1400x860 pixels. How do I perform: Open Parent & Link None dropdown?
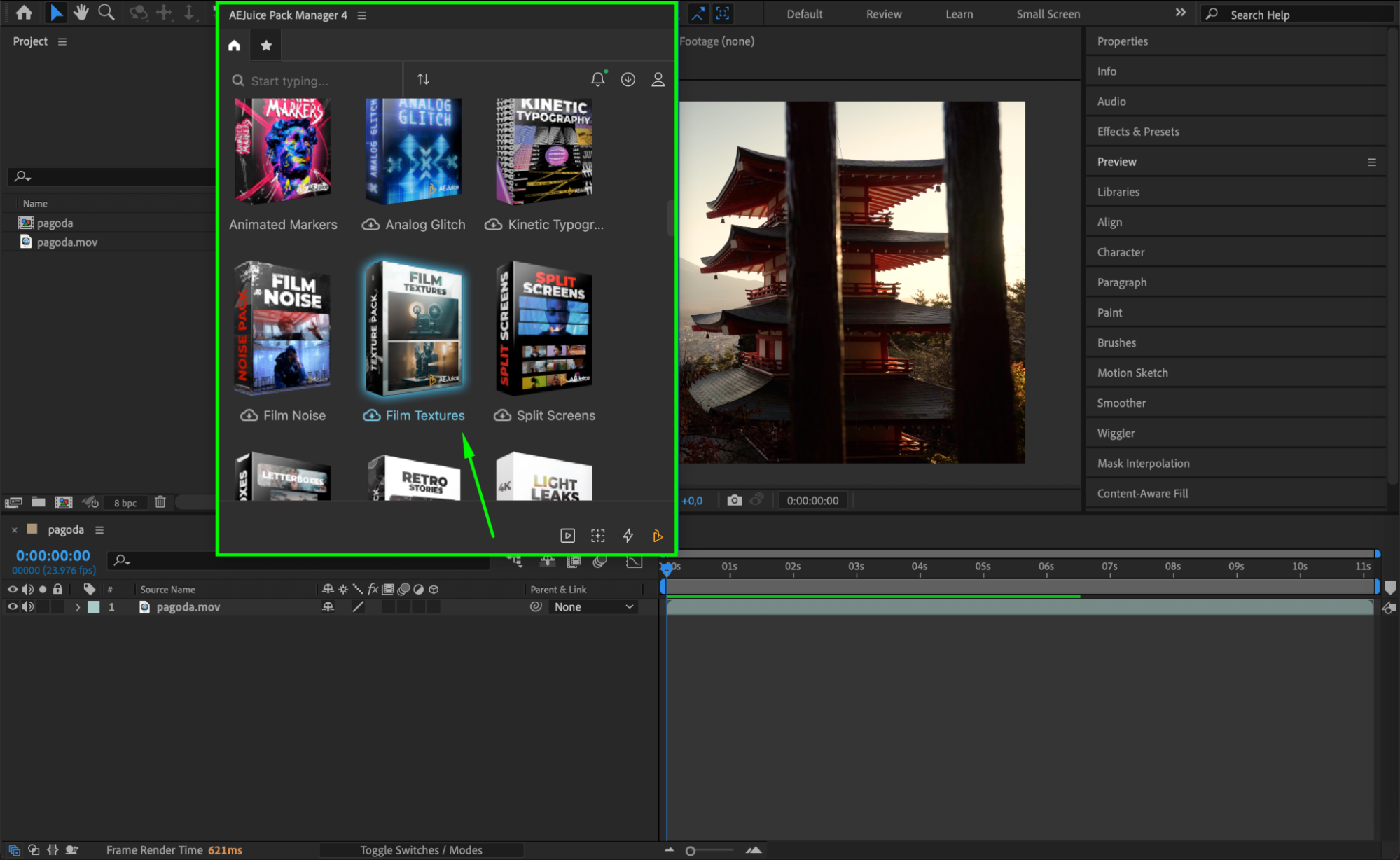coord(593,607)
